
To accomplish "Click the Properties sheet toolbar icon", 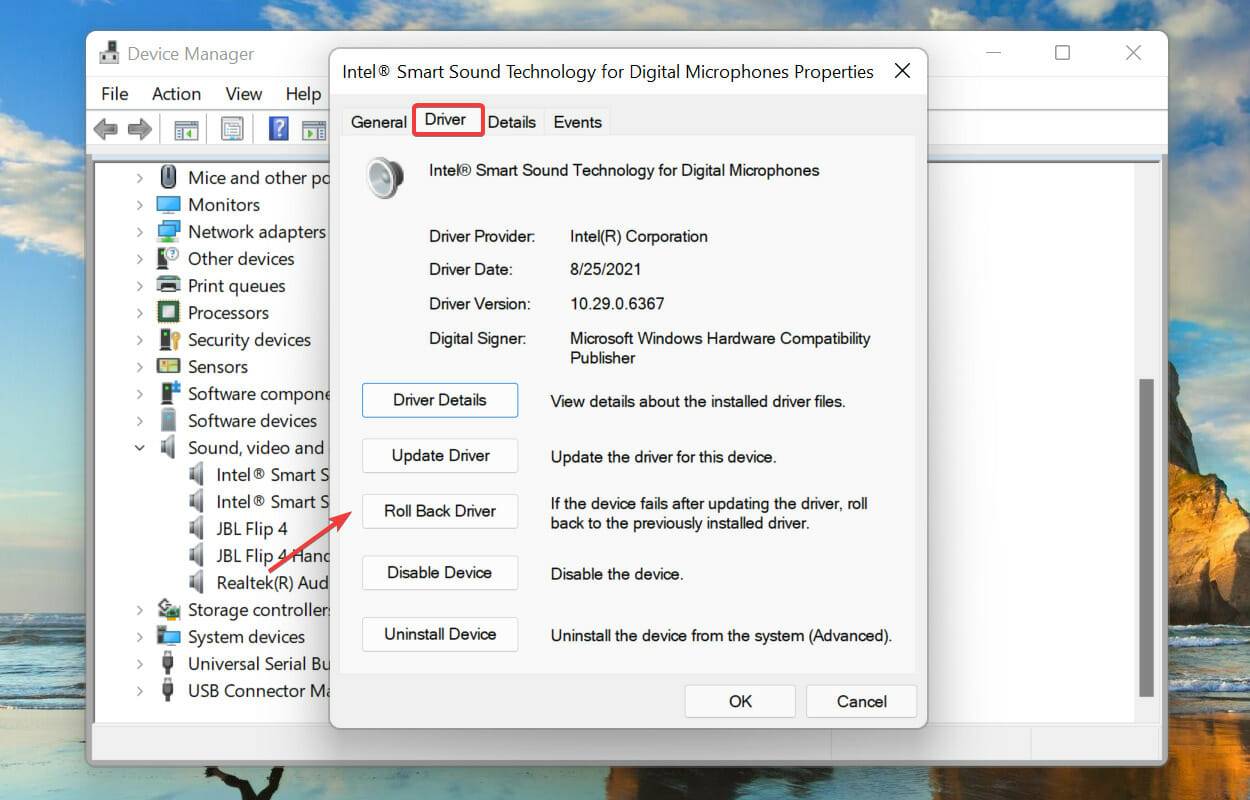I will (x=232, y=129).
